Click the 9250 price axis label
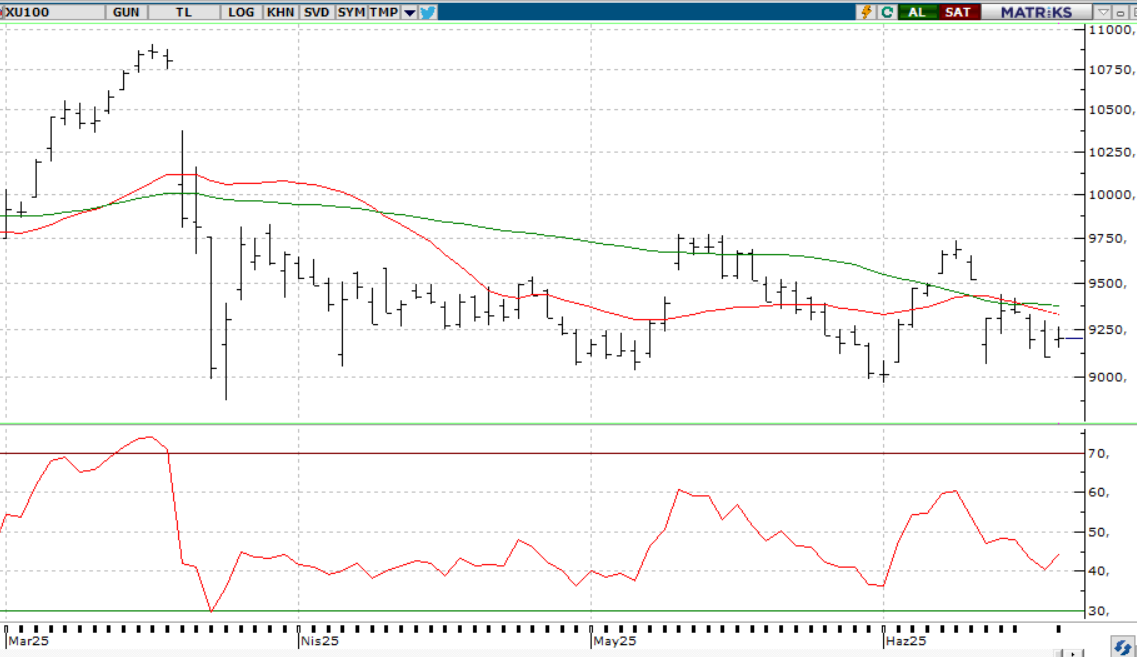 [x=1108, y=329]
